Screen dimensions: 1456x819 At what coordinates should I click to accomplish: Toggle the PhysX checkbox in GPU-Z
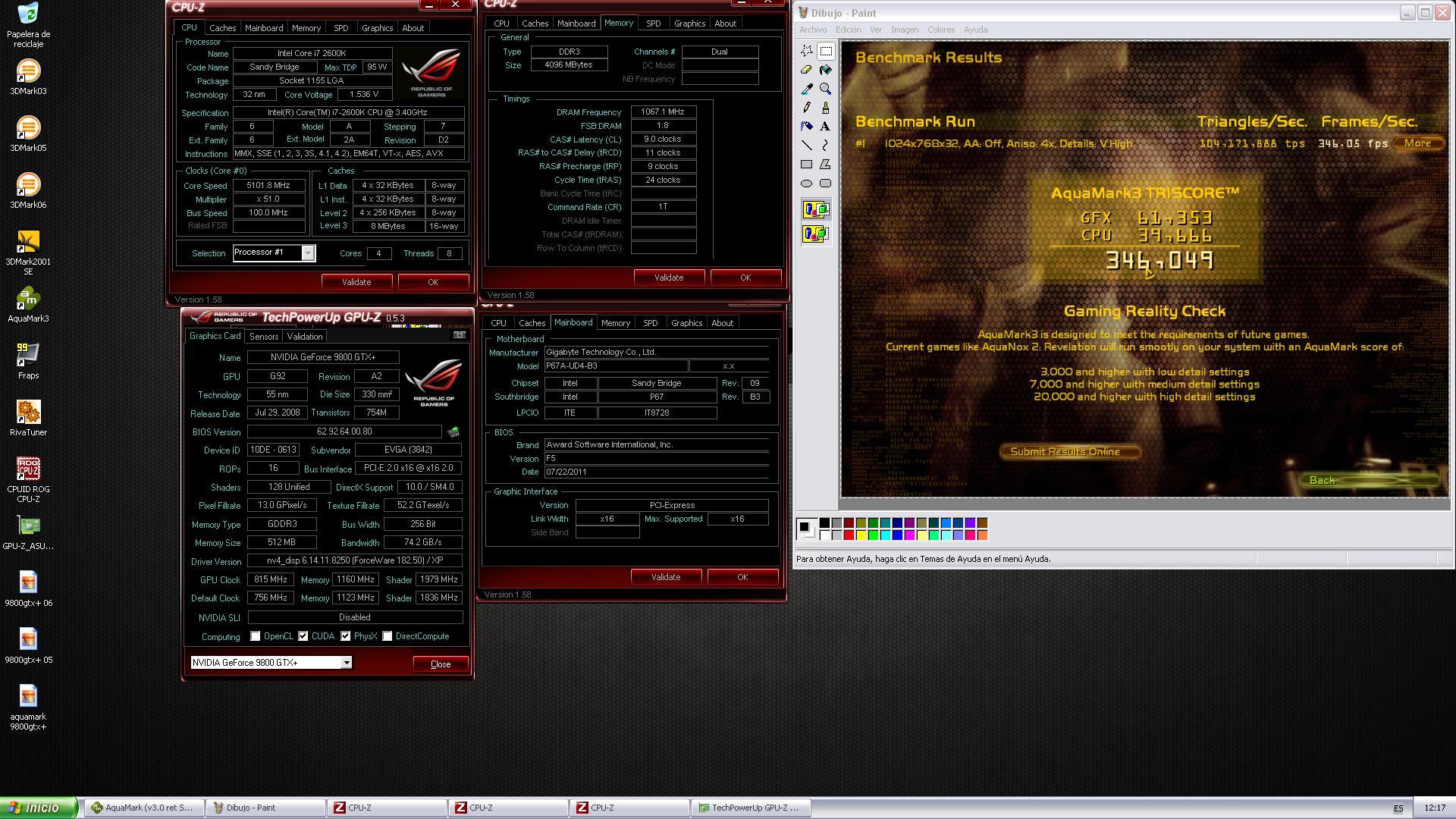(346, 636)
